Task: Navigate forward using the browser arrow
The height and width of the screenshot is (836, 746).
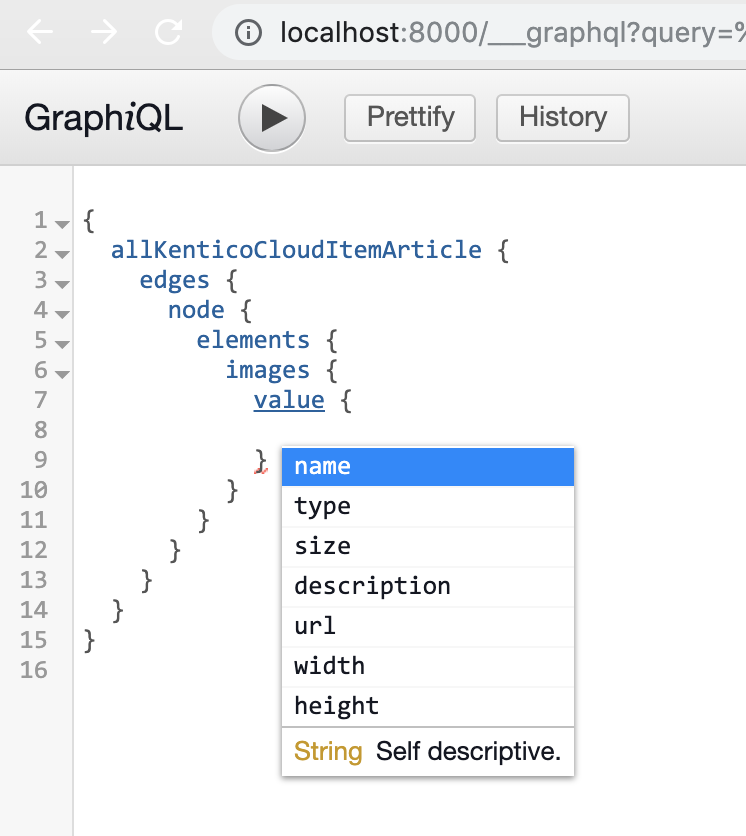Action: [103, 32]
